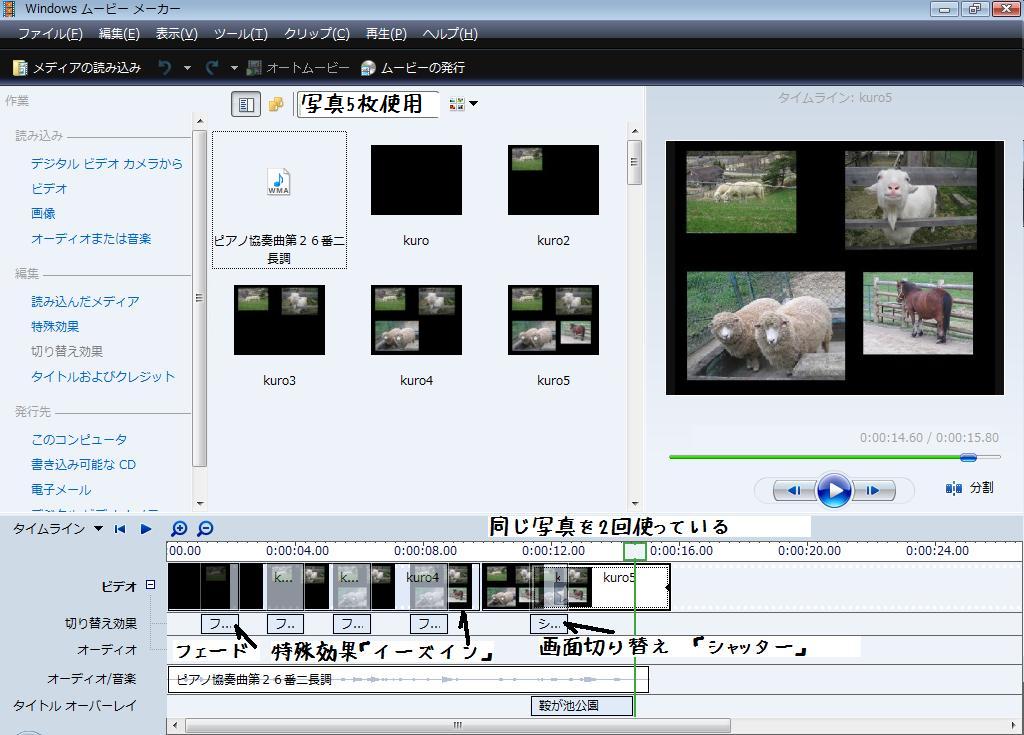Click the このコンピュータ publish link
Viewport: 1024px width, 735px height.
pyautogui.click(x=79, y=440)
